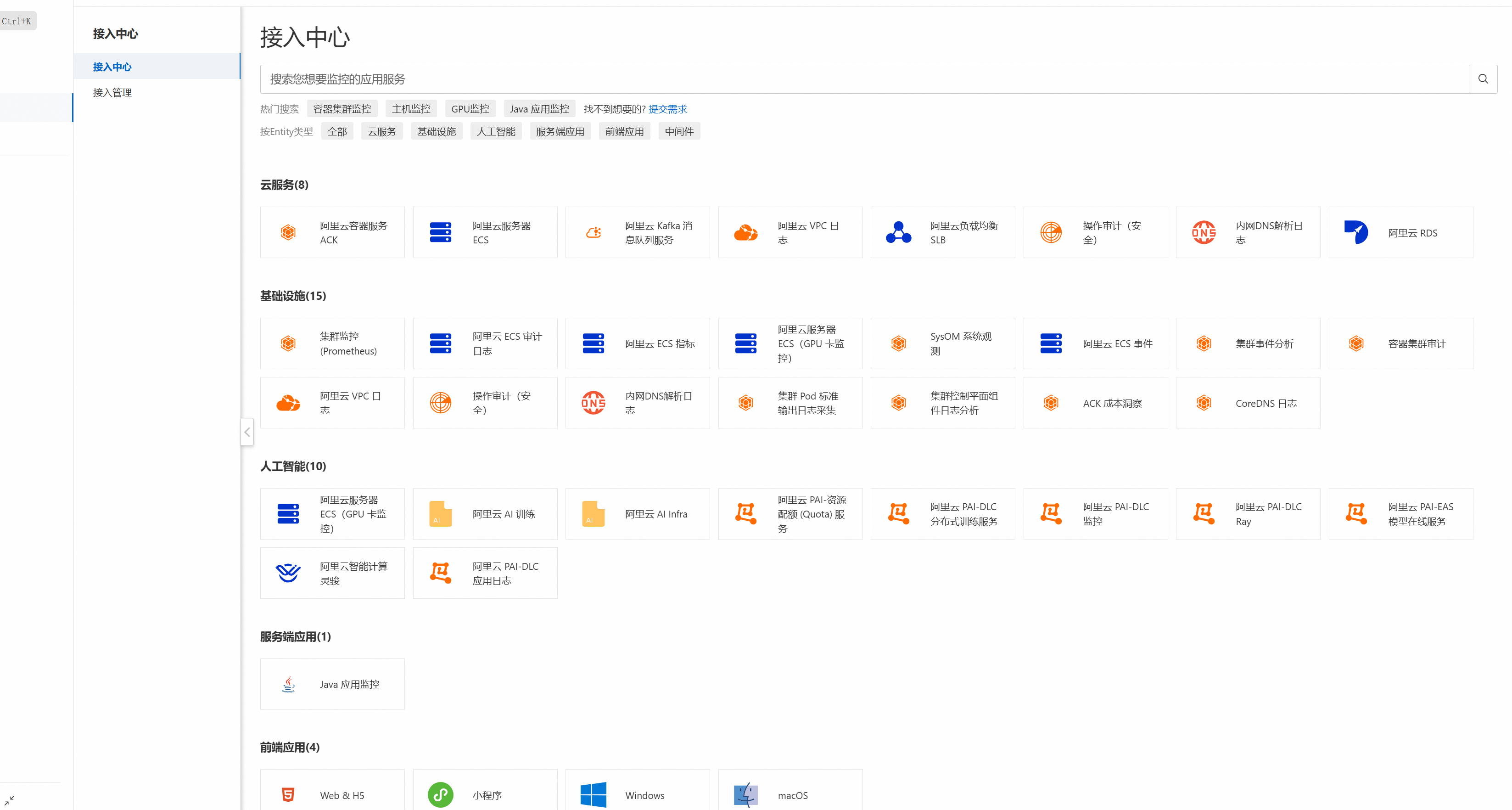Open the 阿里云 VPC 日志 card in 云服务
1512x810 pixels.
(x=790, y=232)
